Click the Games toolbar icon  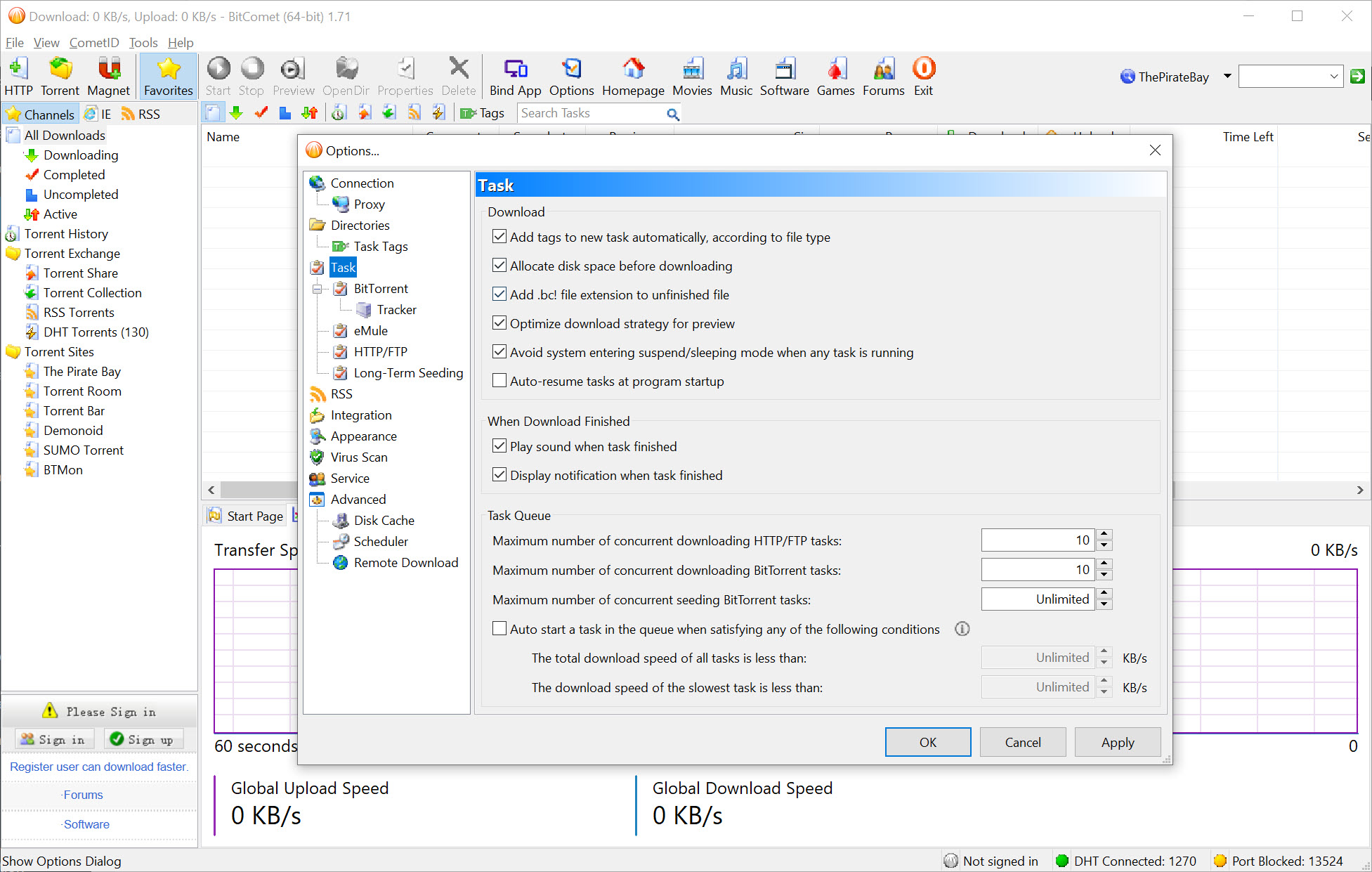pyautogui.click(x=835, y=77)
